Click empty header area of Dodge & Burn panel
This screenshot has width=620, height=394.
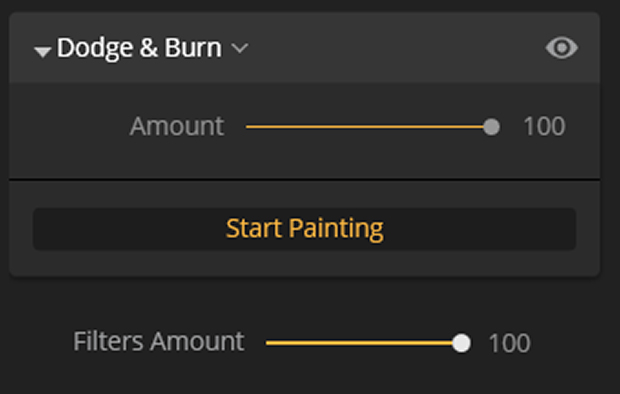pyautogui.click(x=395, y=48)
